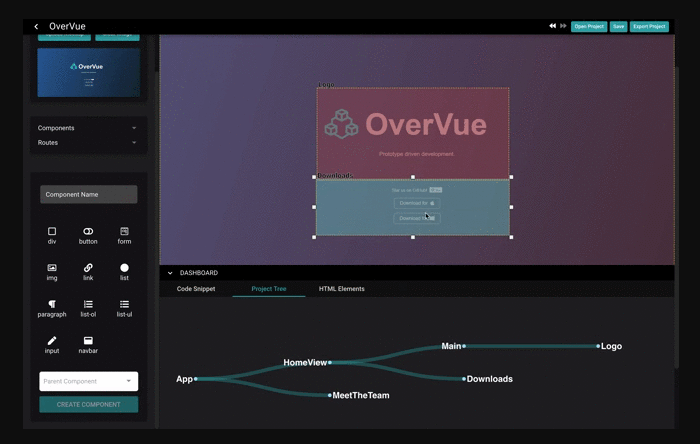
Task: Click the Component Name input field
Action: pyautogui.click(x=88, y=195)
